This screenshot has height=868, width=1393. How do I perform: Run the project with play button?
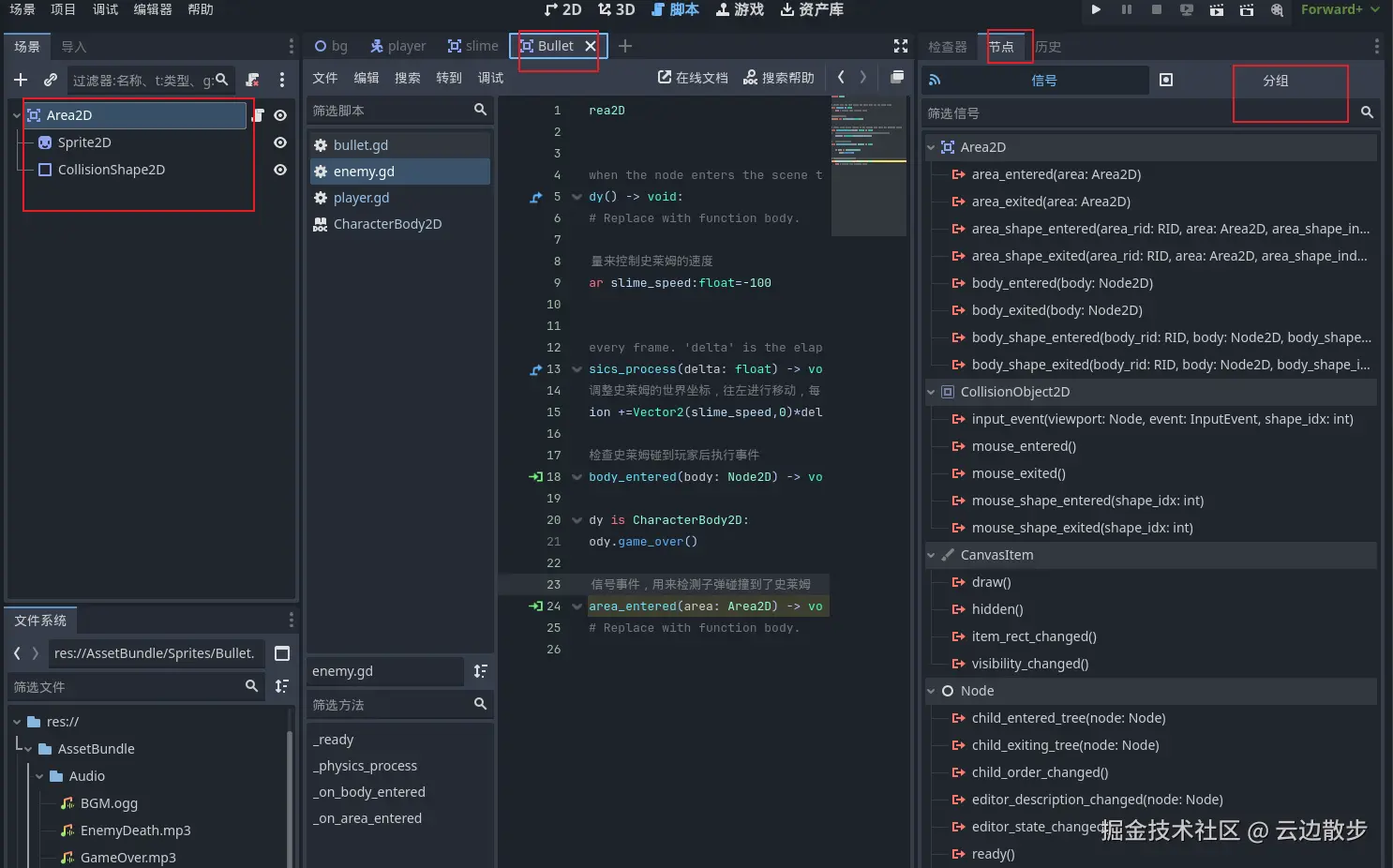point(1096,9)
